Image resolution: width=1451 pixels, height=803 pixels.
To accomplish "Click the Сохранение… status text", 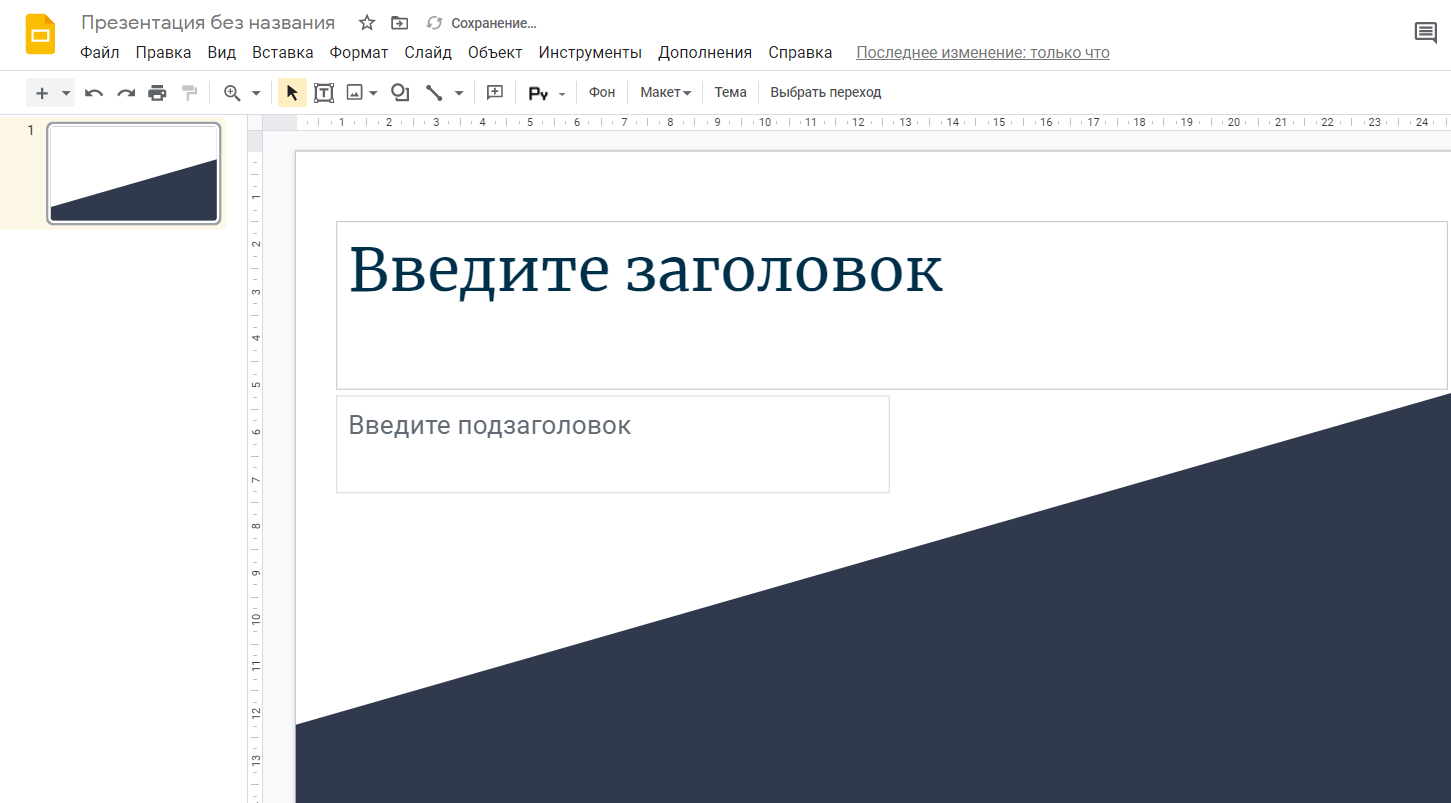I will coord(494,23).
